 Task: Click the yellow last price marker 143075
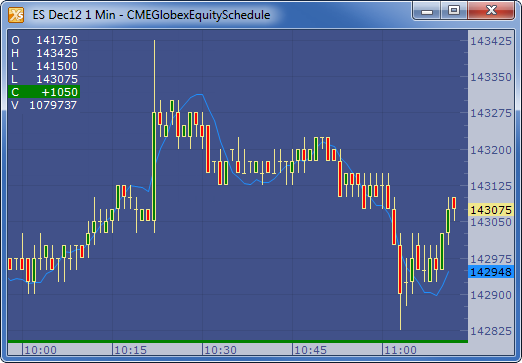tap(491, 210)
